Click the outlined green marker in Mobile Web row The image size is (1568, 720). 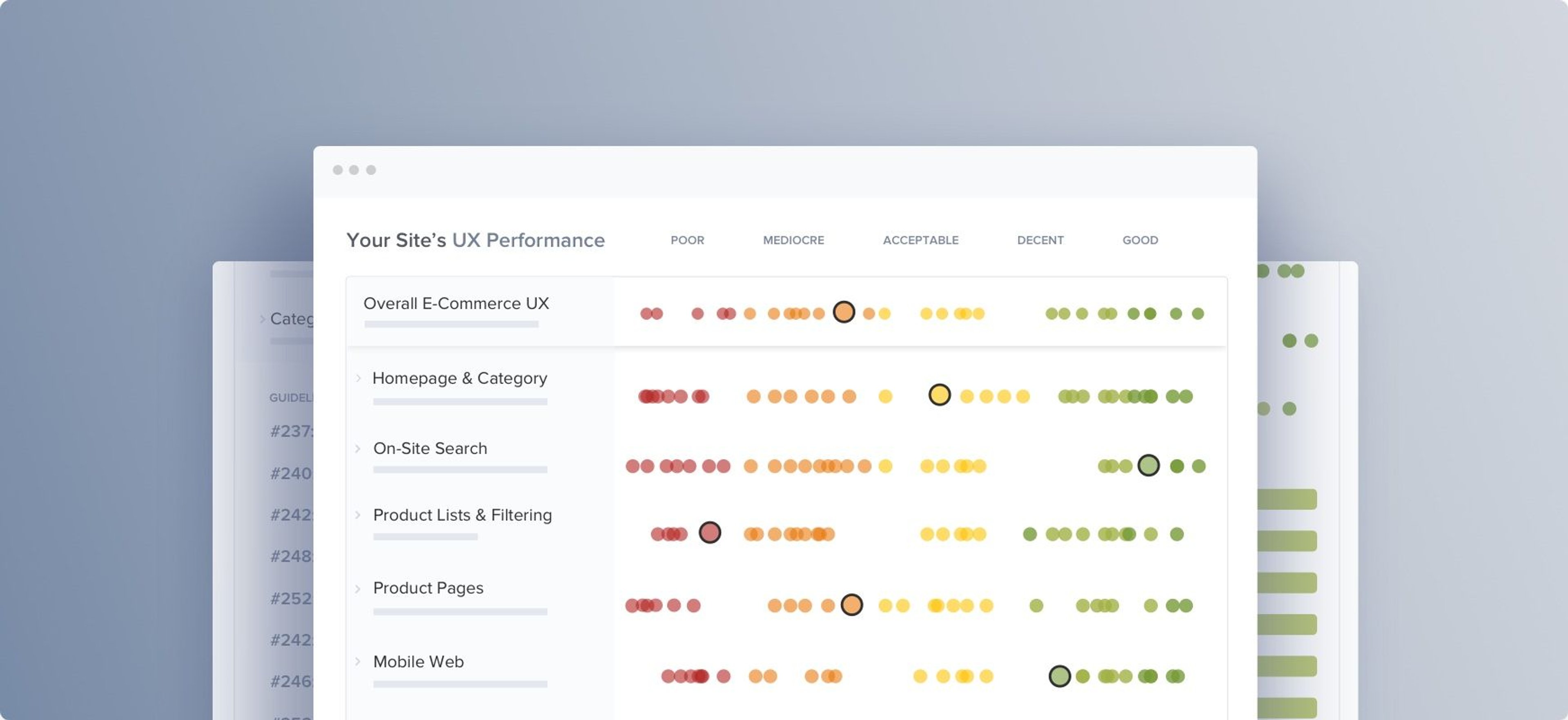[x=1060, y=675]
